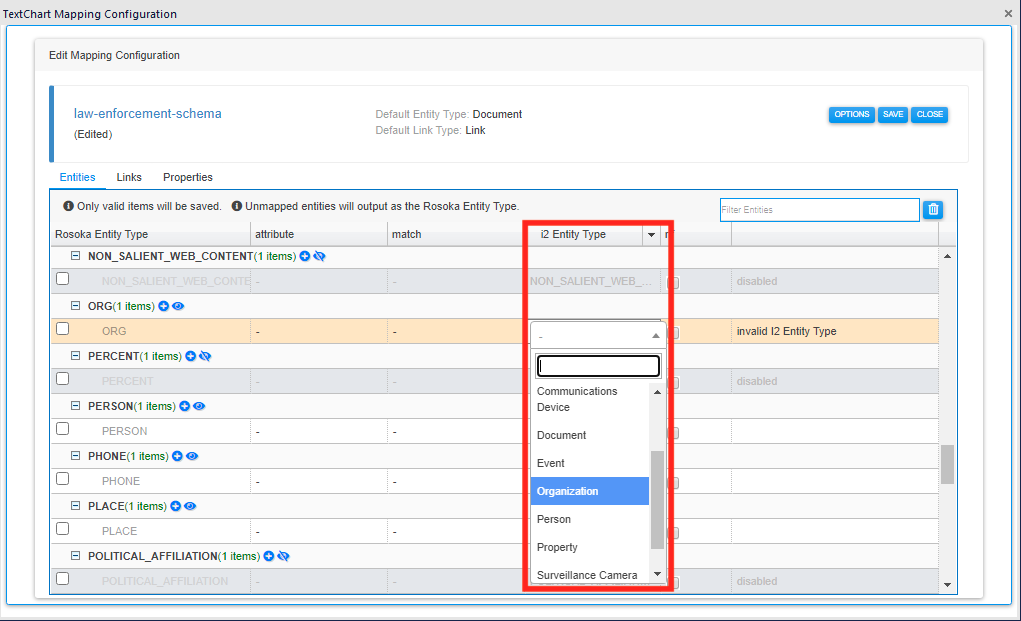
Task: Click the trash icon beside Filter Entities
Action: point(933,209)
